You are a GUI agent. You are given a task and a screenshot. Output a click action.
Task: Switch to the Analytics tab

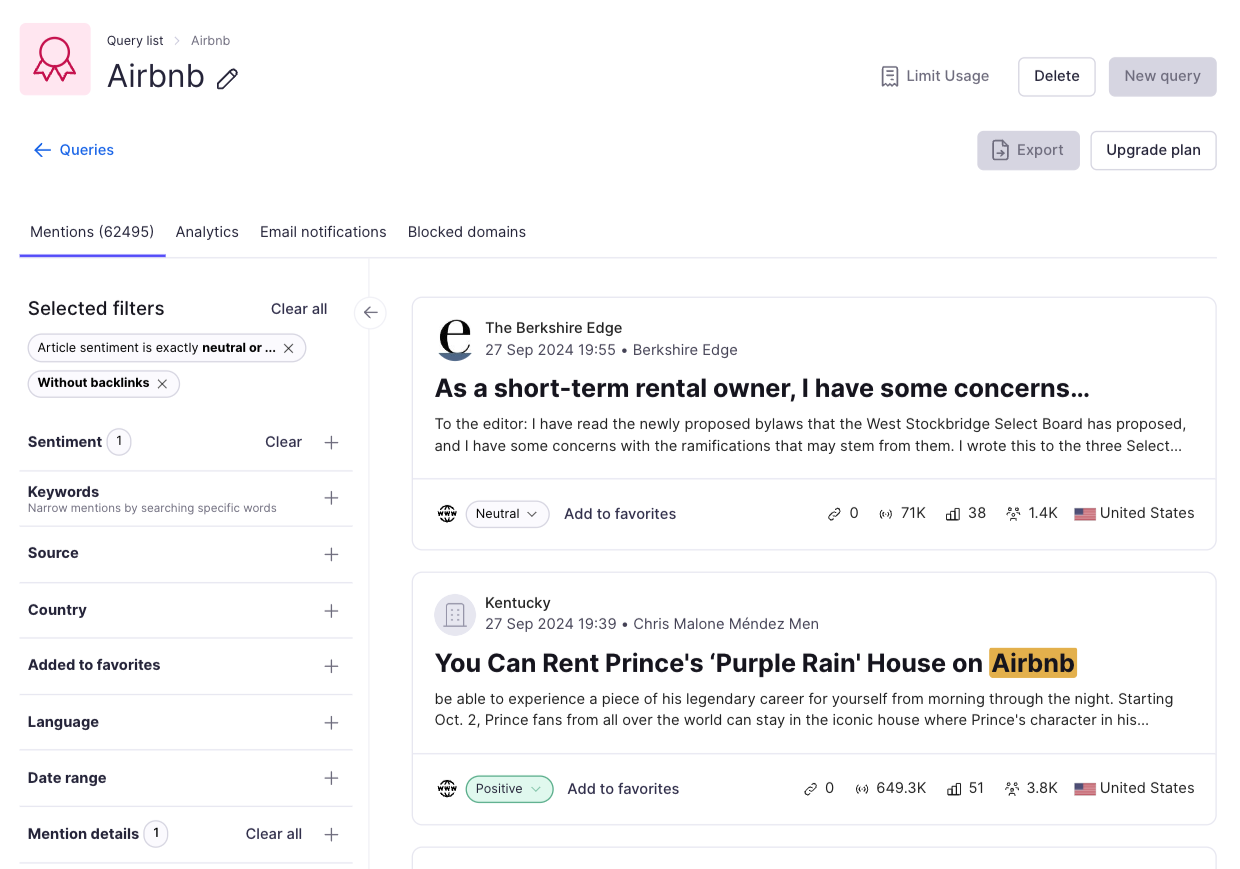click(207, 231)
